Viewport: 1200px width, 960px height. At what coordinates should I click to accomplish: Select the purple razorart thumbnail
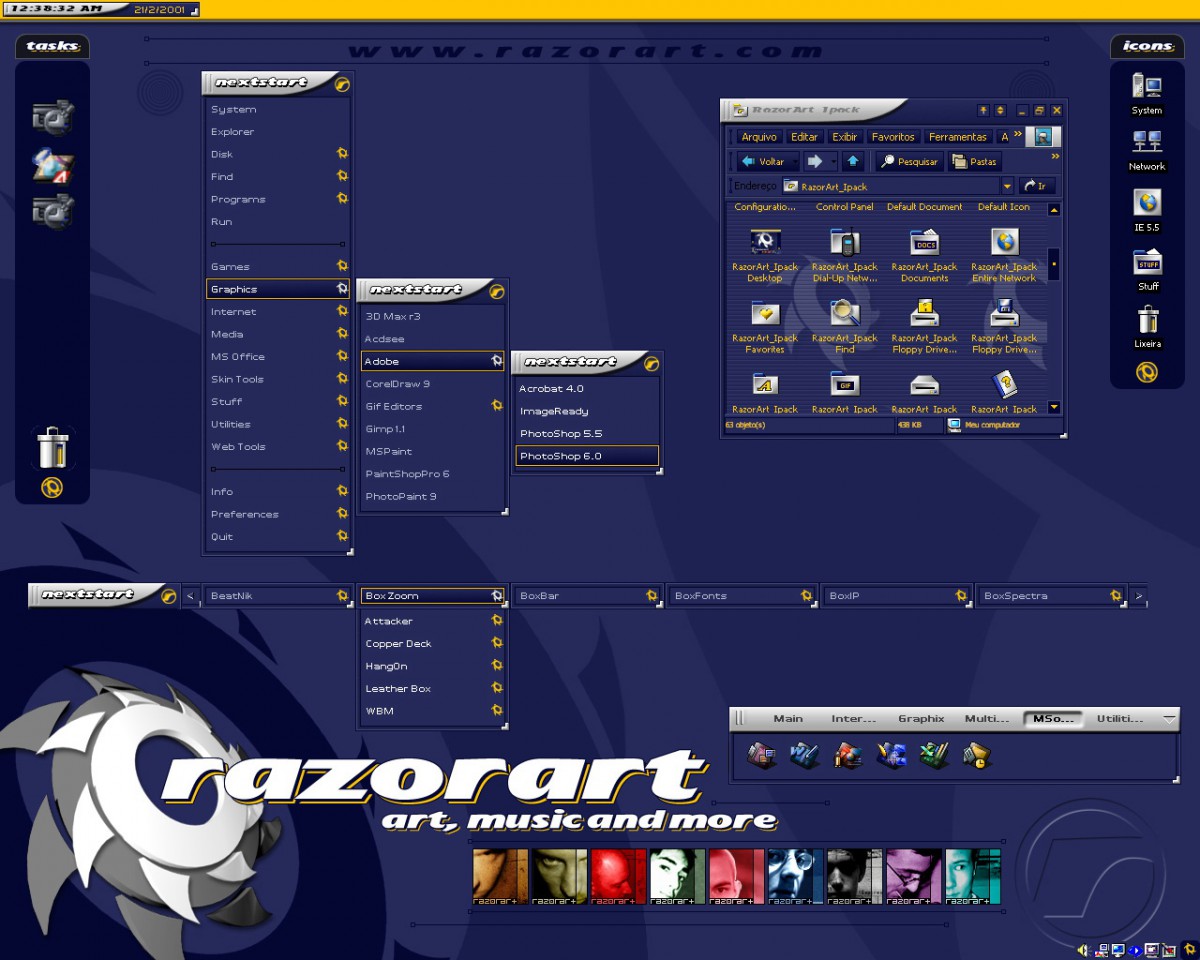(913, 876)
